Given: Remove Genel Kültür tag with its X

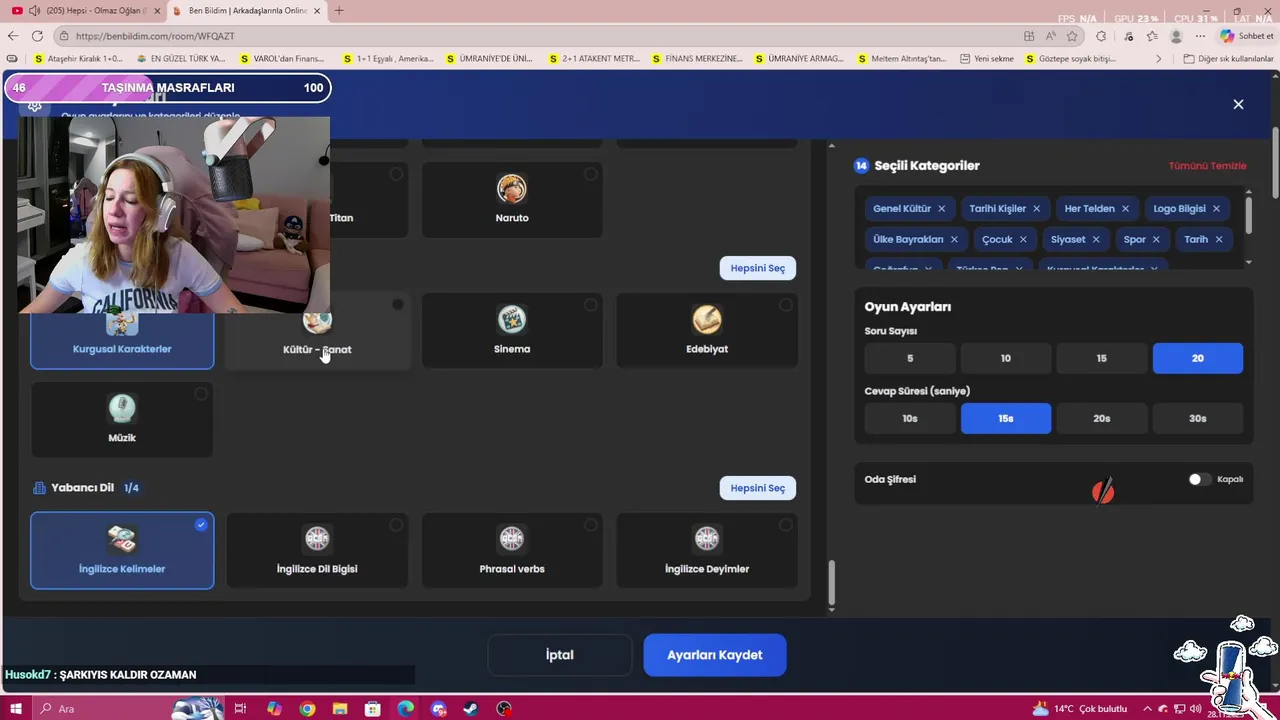Looking at the screenshot, I should pos(941,209).
